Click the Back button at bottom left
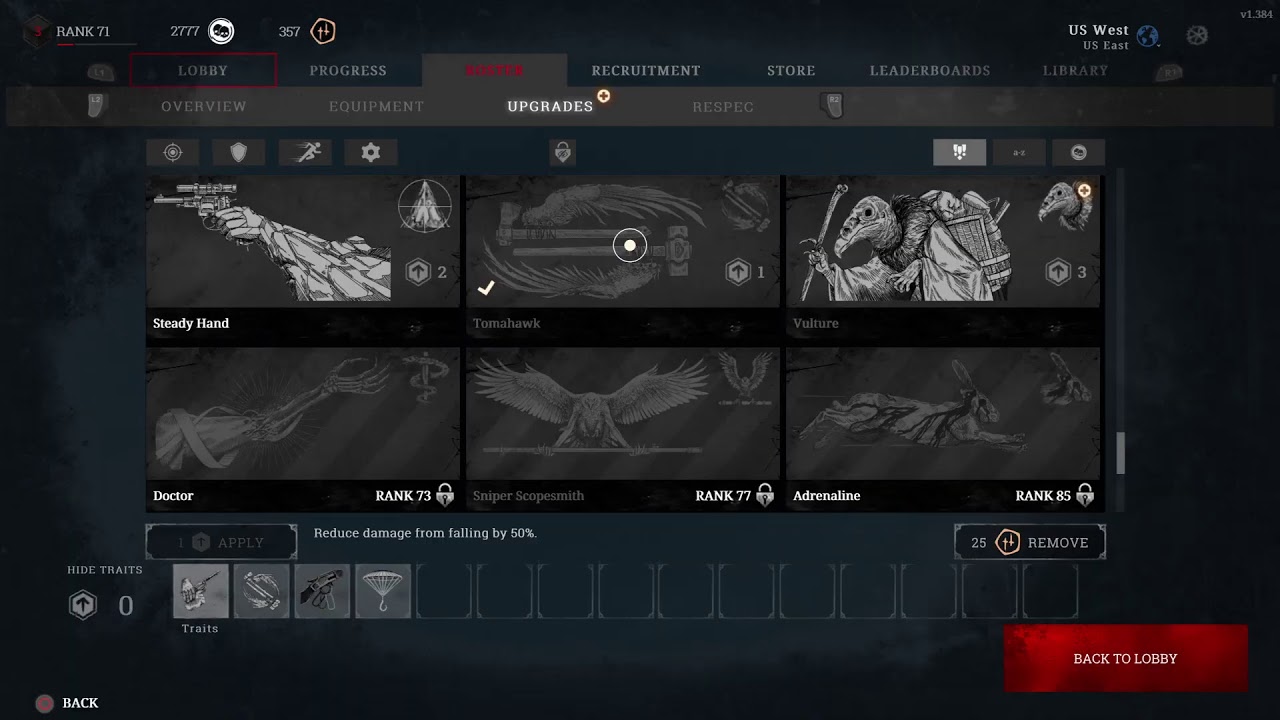 click(x=67, y=703)
